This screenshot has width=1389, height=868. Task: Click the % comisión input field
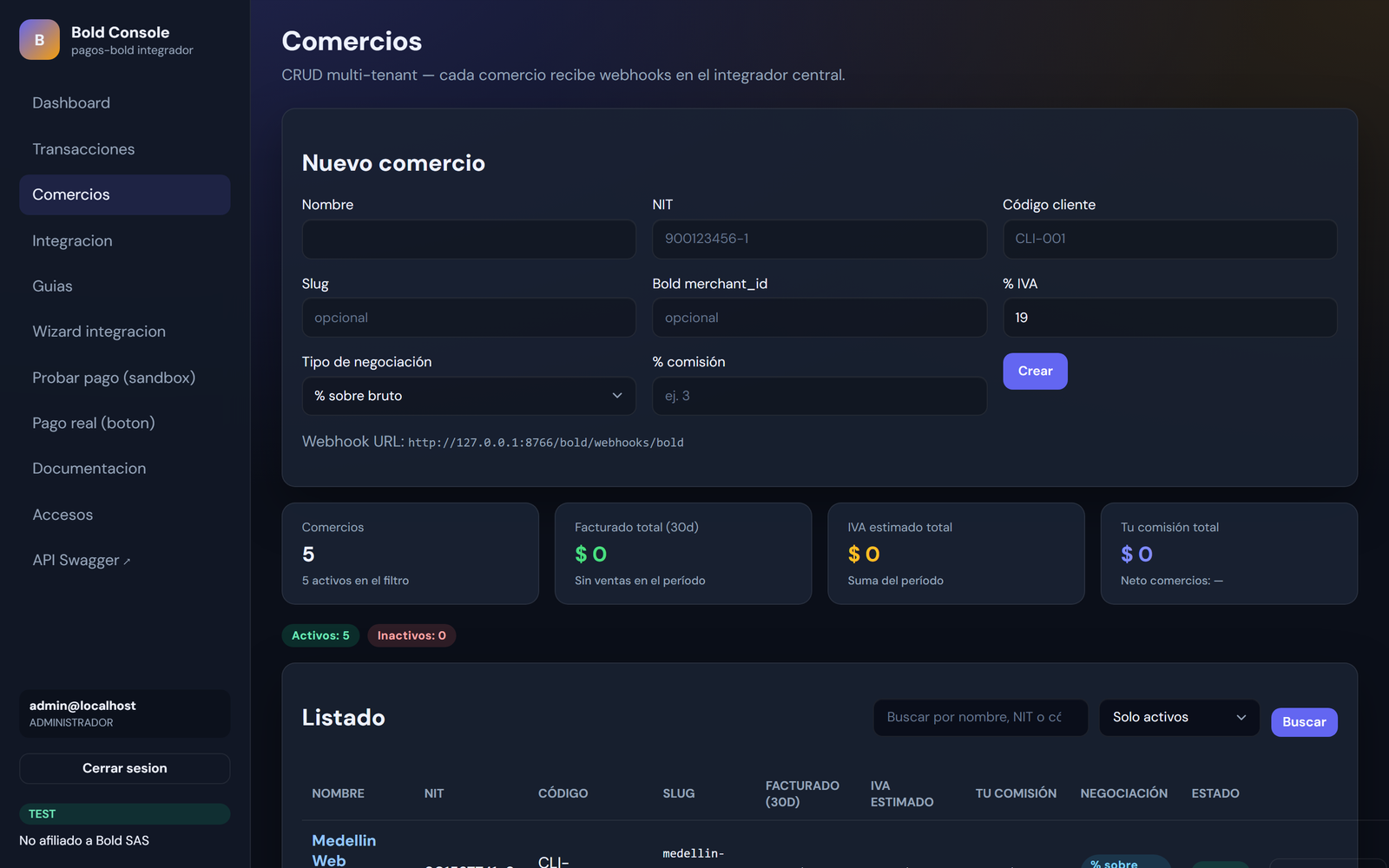[820, 396]
